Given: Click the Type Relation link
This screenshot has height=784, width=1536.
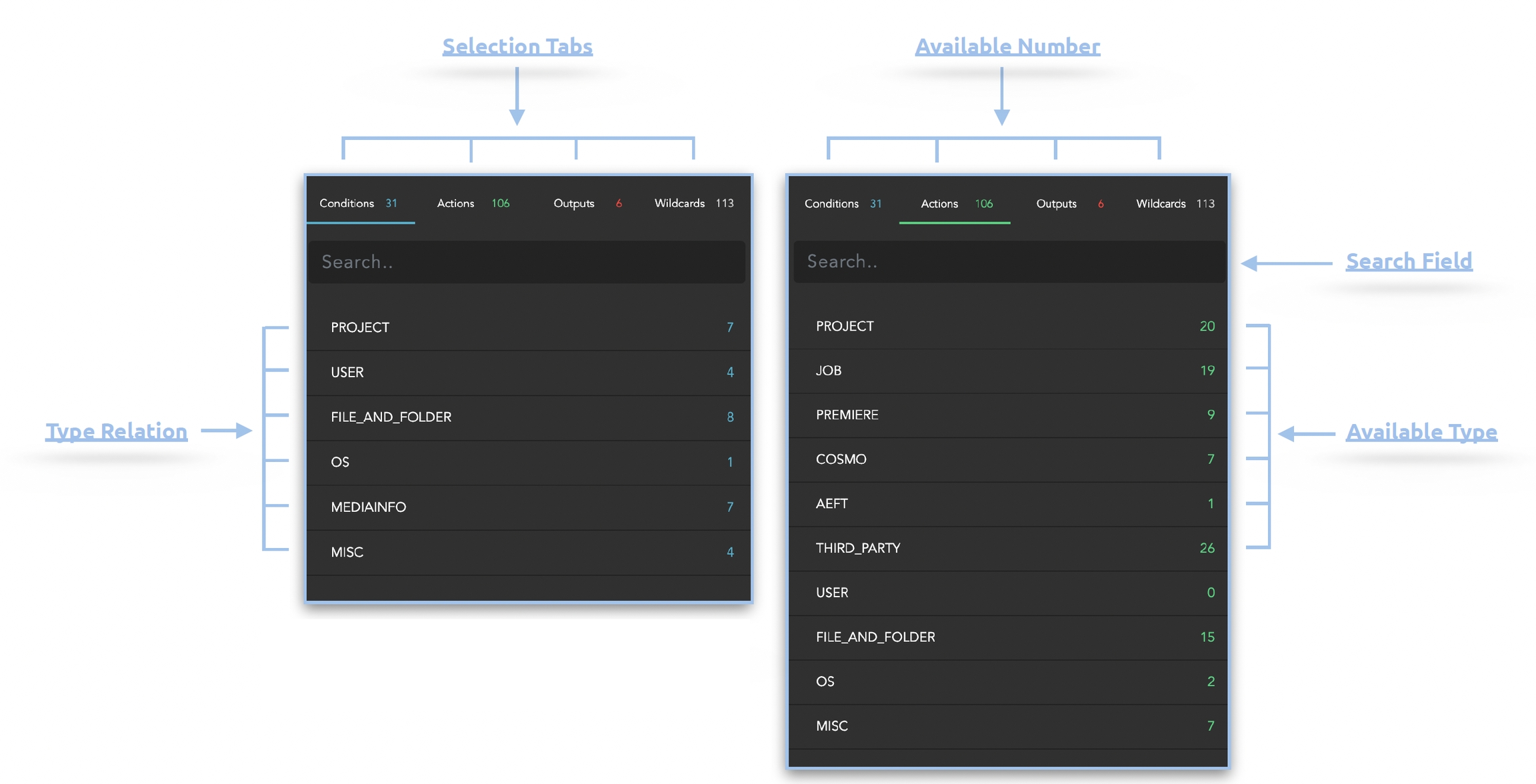Looking at the screenshot, I should 117,431.
